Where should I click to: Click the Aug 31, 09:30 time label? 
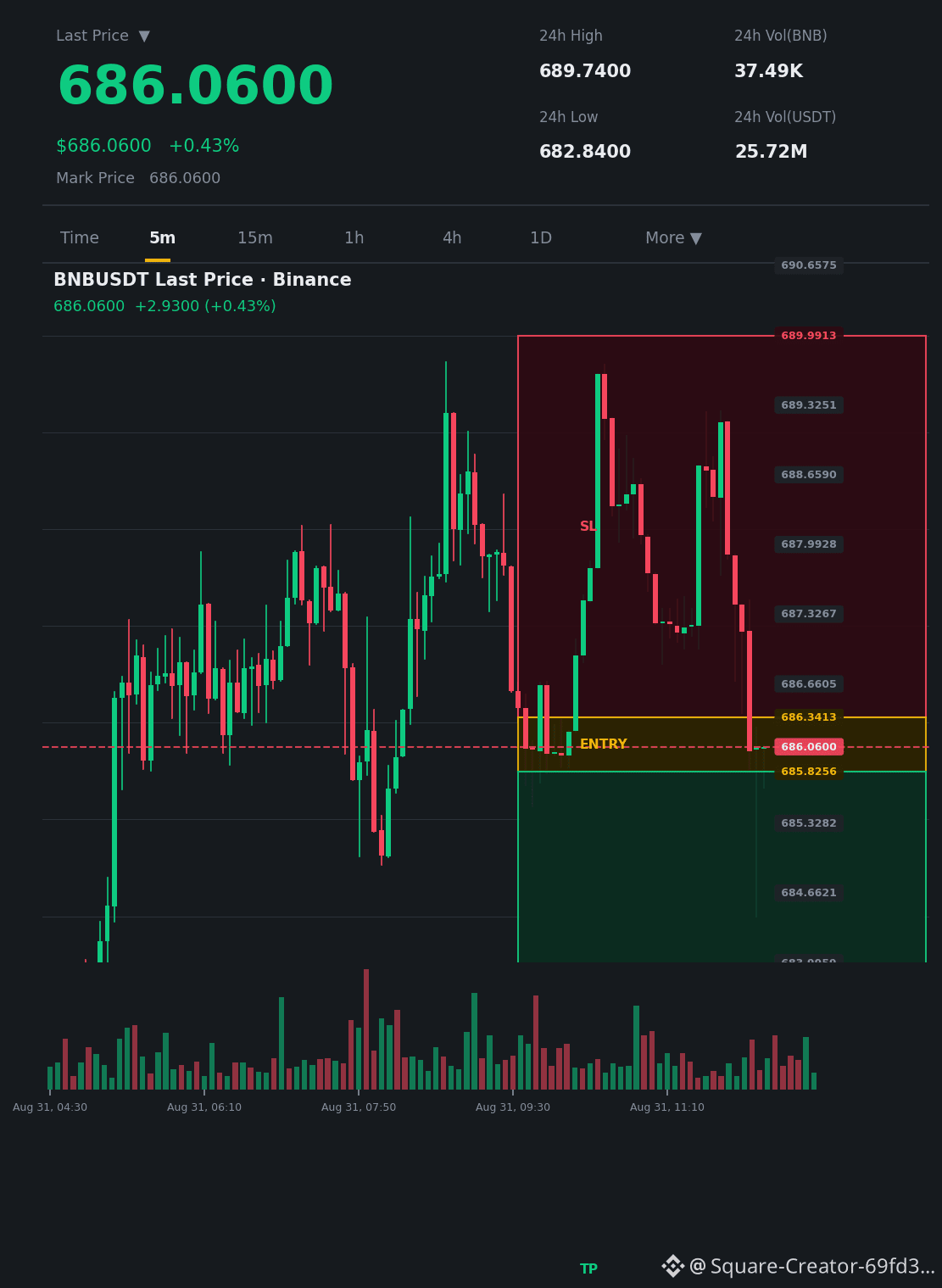513,1107
